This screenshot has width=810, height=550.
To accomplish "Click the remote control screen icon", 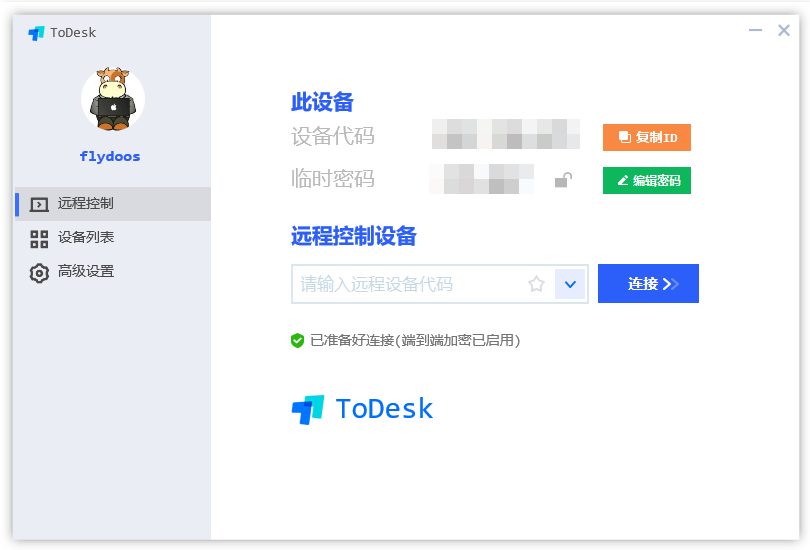I will pyautogui.click(x=39, y=204).
